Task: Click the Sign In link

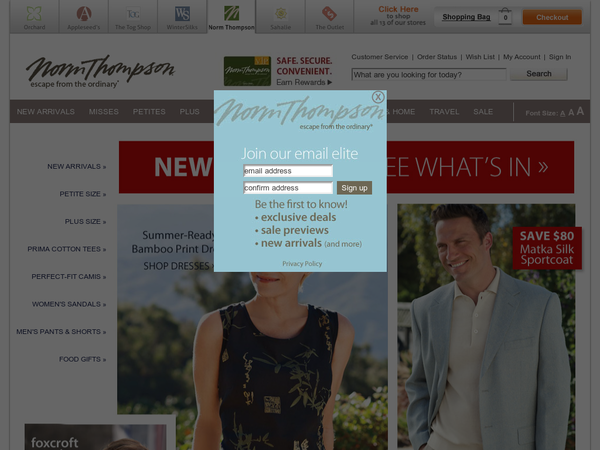Action: pyautogui.click(x=560, y=57)
